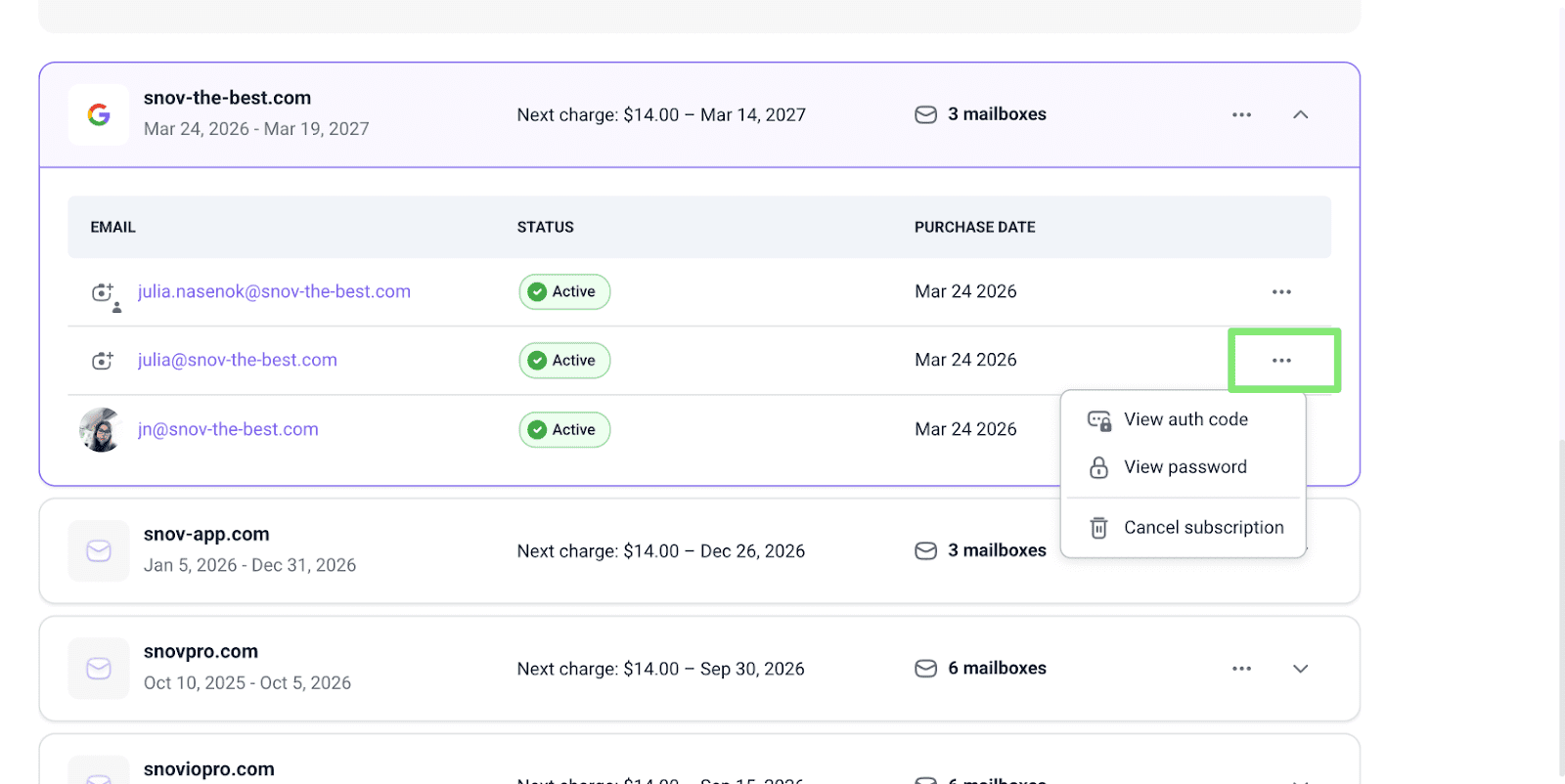Click three-dot menu in julia@snov-the-best.com row
This screenshot has height=784, width=1565.
[1281, 361]
